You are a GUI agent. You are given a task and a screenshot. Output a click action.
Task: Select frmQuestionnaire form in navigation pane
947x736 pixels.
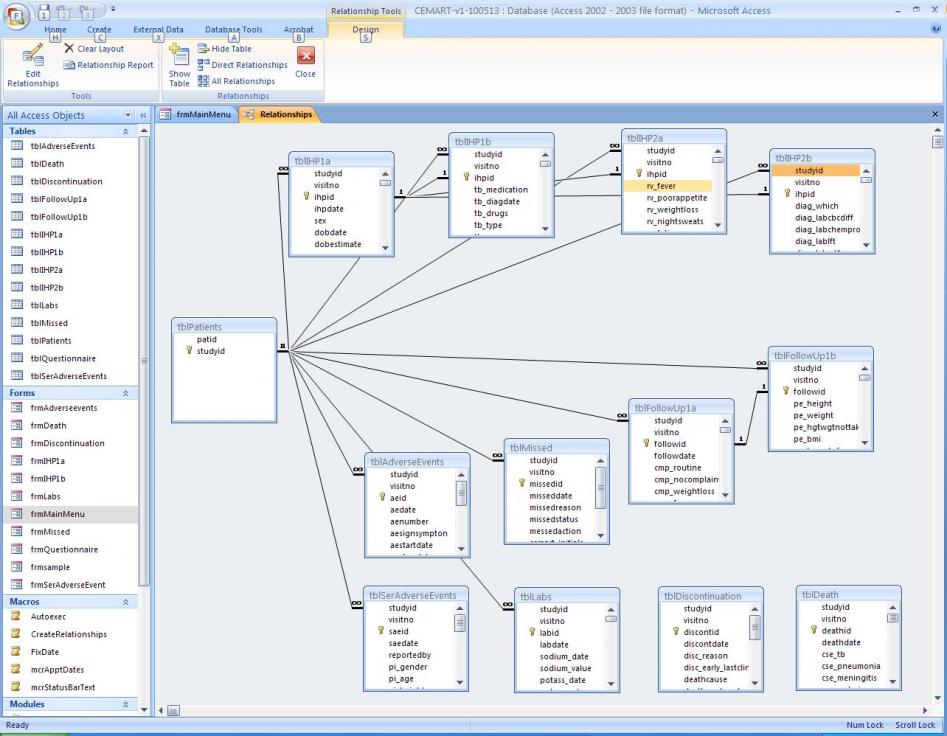tap(71, 549)
